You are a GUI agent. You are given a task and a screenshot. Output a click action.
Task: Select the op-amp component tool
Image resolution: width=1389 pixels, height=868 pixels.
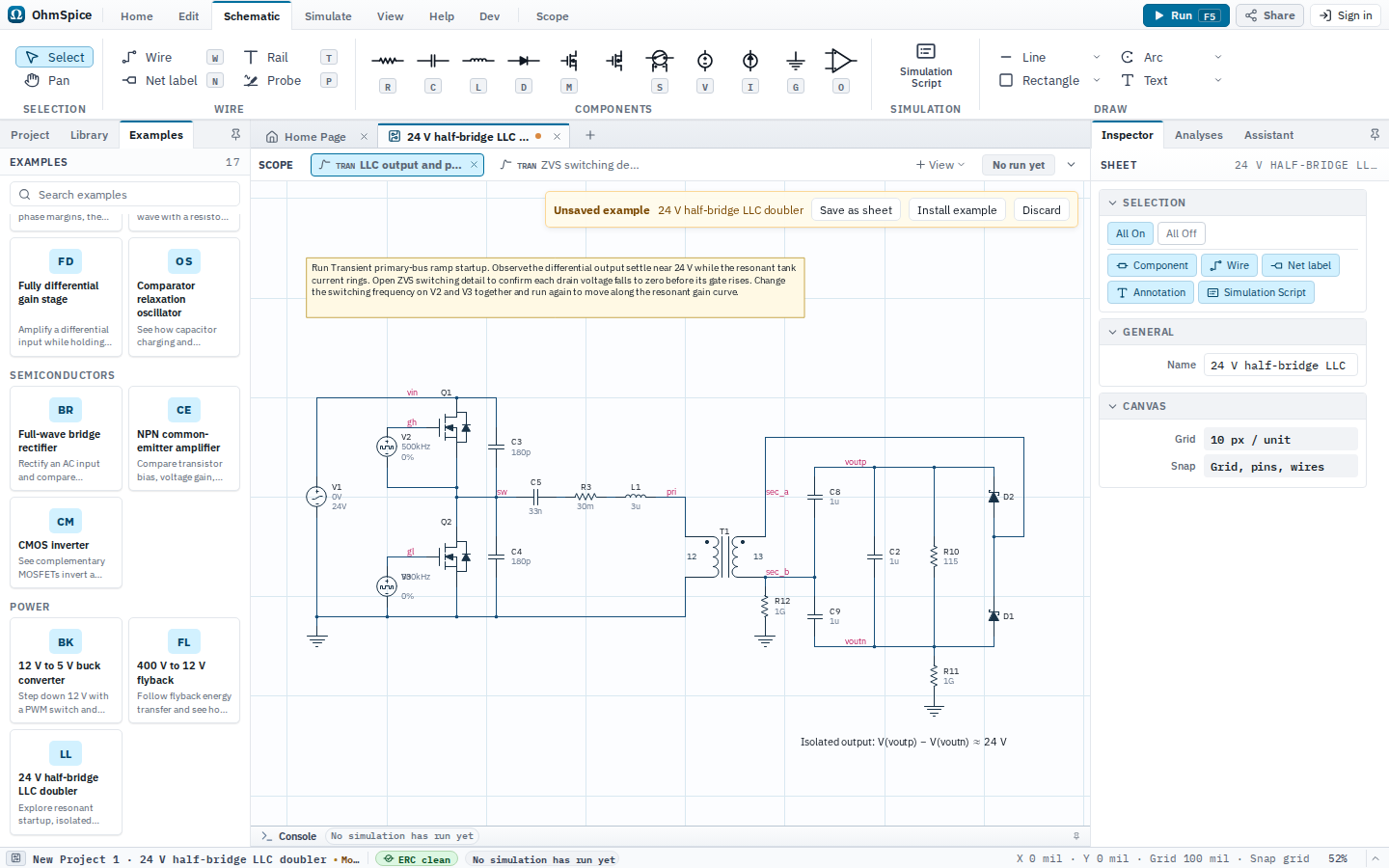[841, 62]
